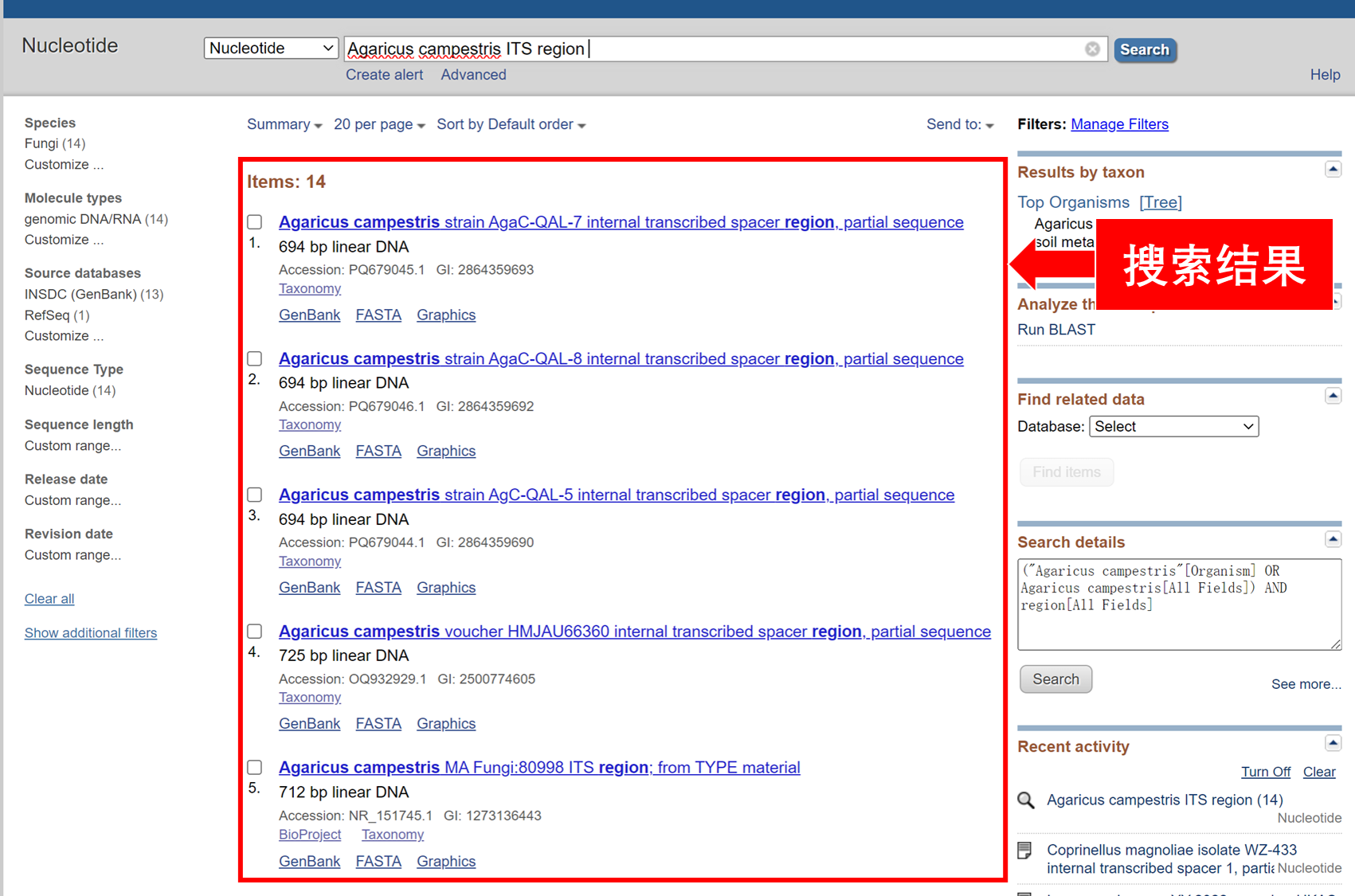Open the Sort by Default order menu
1355x896 pixels.
point(511,125)
